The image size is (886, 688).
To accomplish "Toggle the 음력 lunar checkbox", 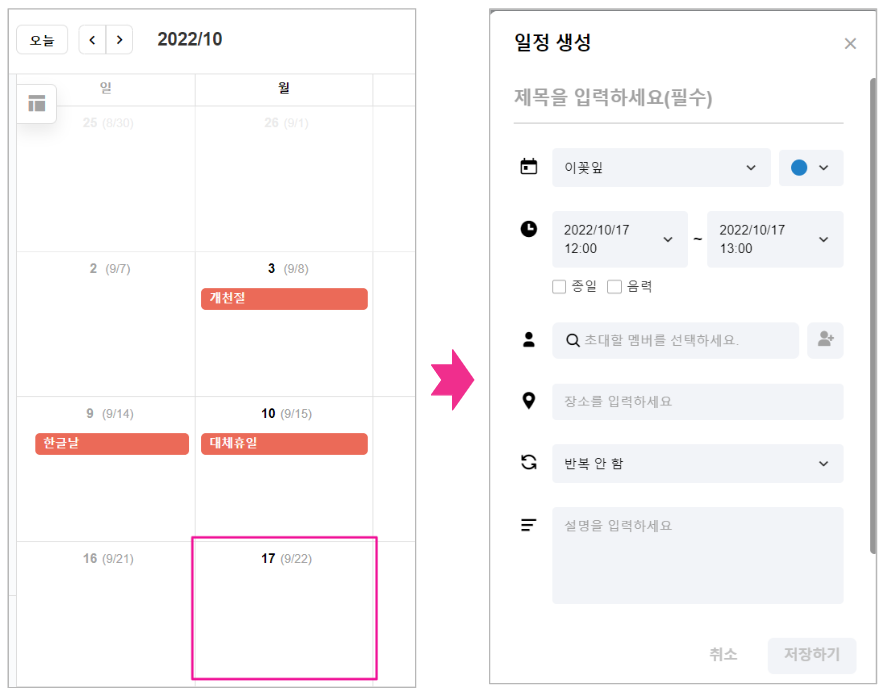I will point(615,287).
